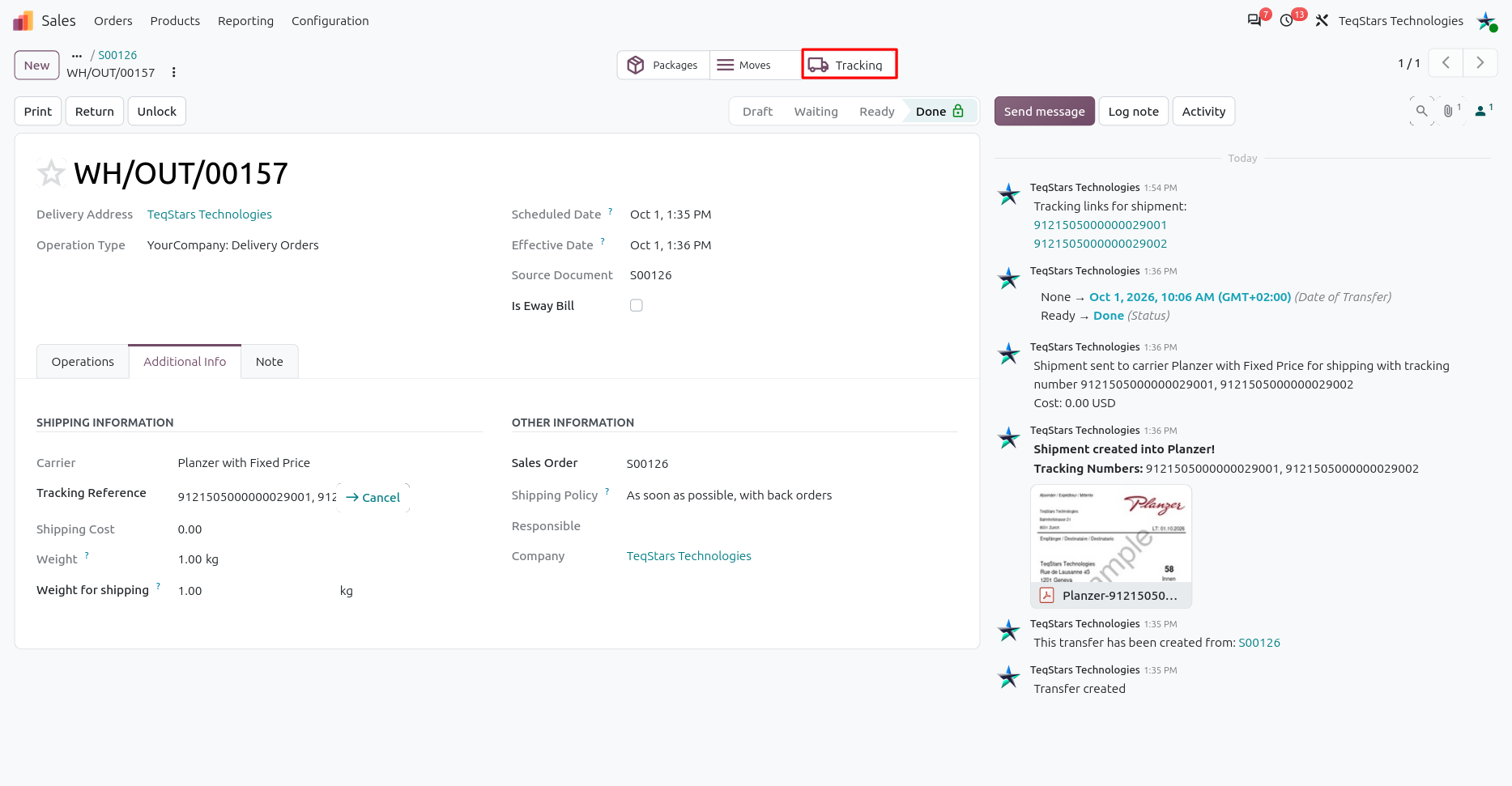Image resolution: width=1512 pixels, height=786 pixels.
Task: Open S00126 breadcrumb link
Action: (x=118, y=55)
